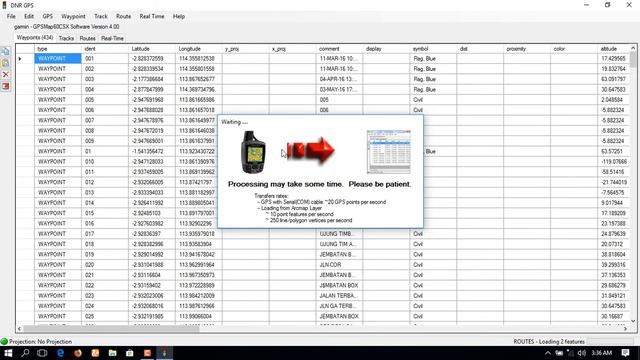Open the notification action center
The image size is (640, 360).
click(x=625, y=353)
